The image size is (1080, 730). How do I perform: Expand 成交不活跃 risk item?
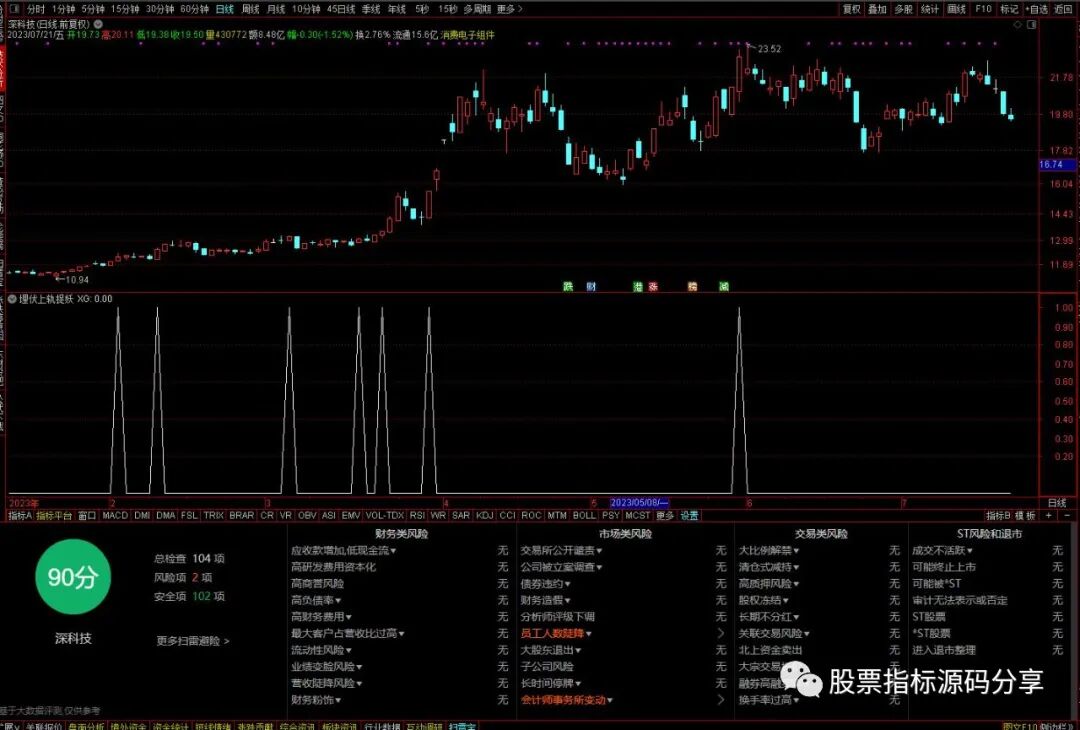pos(942,550)
